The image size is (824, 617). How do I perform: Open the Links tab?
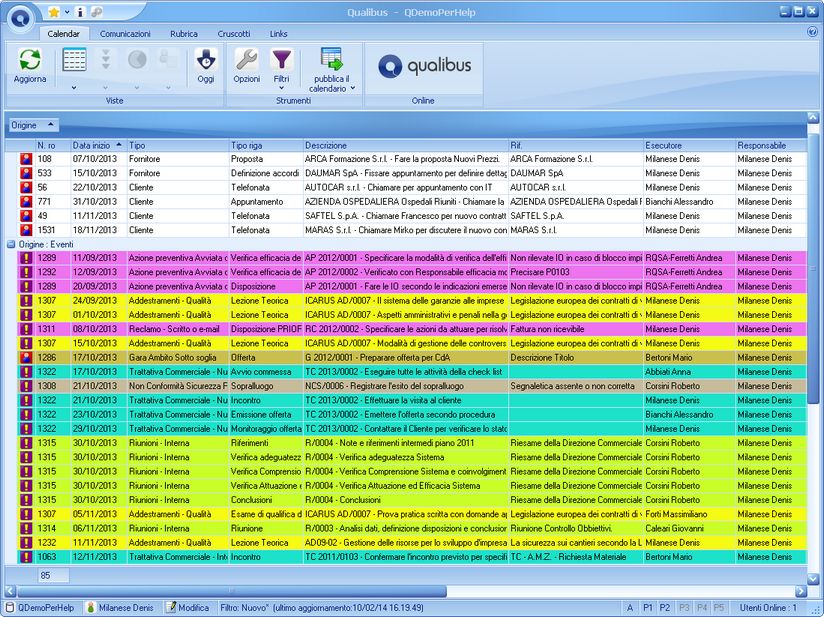[x=279, y=34]
